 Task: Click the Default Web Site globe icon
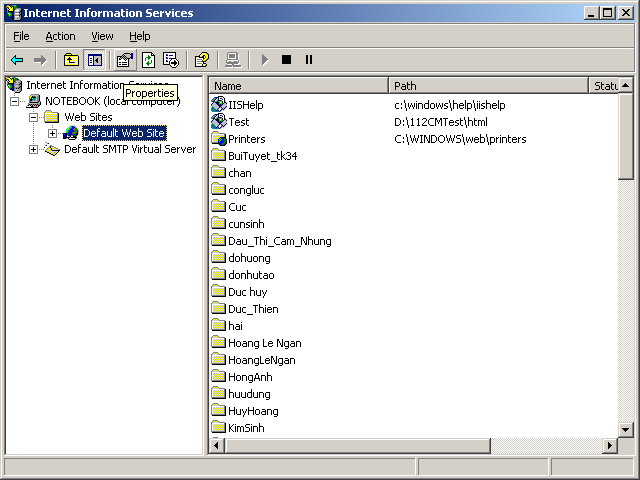pos(71,133)
